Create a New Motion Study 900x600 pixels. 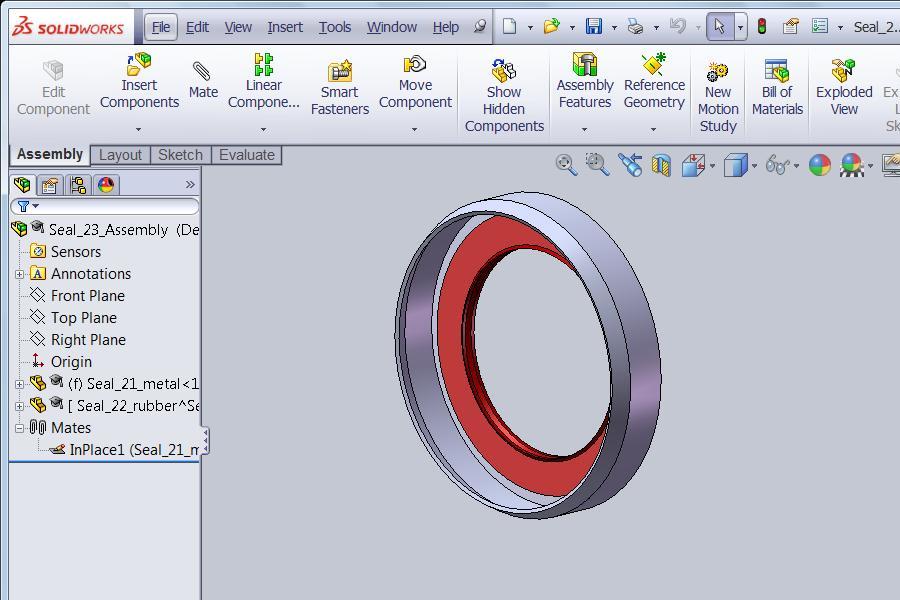(718, 95)
